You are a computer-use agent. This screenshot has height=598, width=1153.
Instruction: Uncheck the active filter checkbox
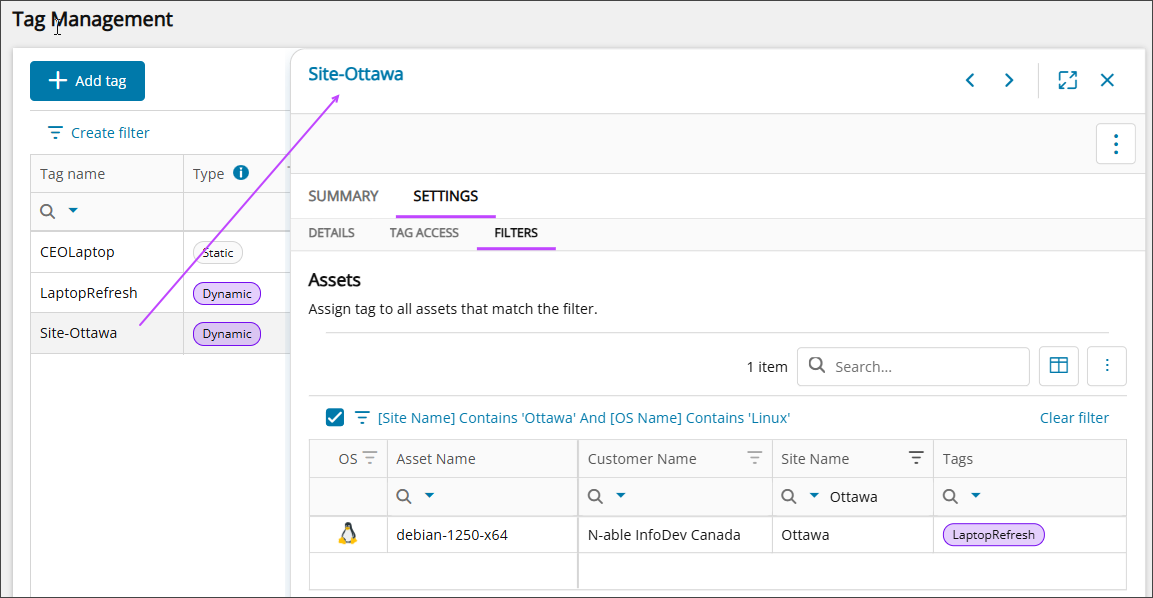pos(335,417)
